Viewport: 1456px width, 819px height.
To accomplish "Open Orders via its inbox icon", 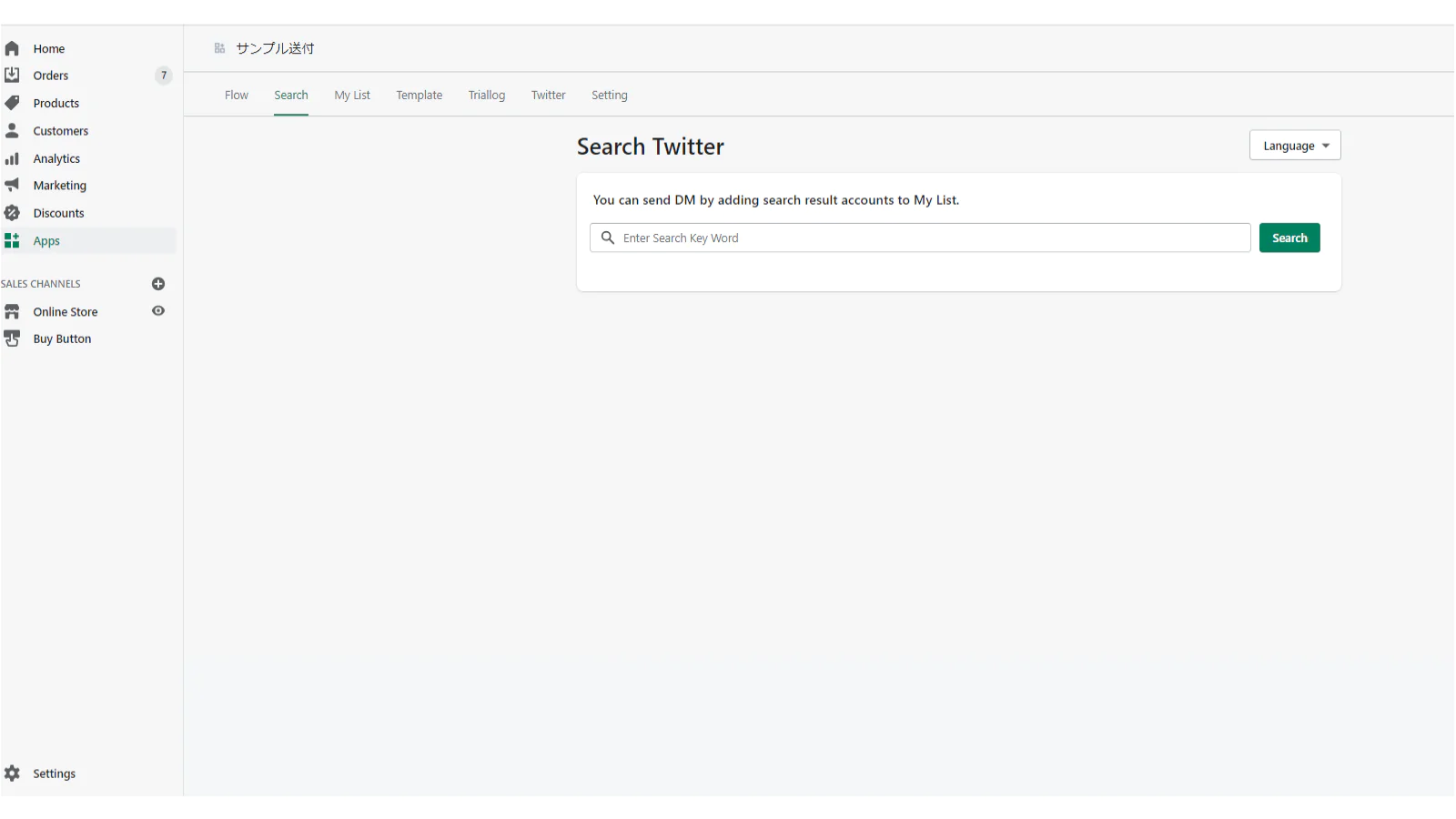I will (x=12, y=75).
